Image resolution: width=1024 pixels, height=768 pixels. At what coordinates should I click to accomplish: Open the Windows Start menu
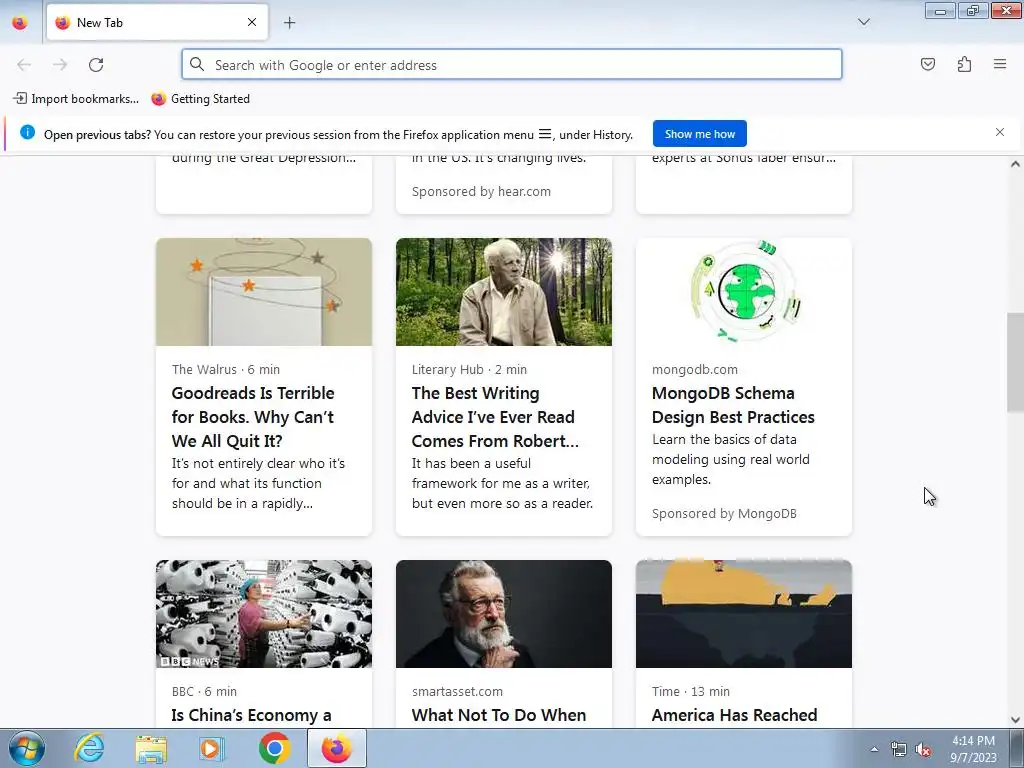26,748
